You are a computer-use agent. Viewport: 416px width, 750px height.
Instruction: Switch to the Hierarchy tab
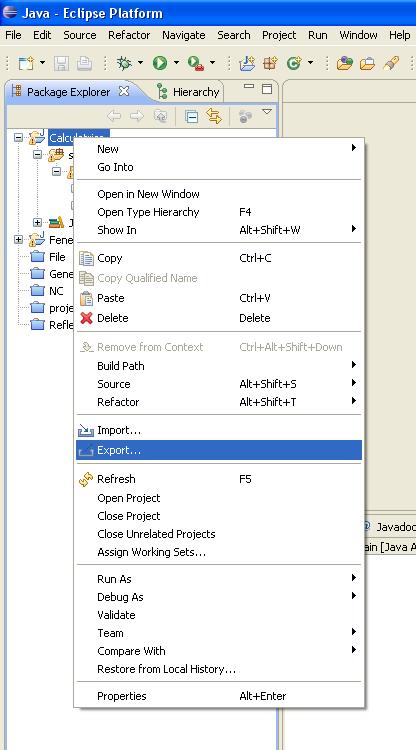[190, 92]
